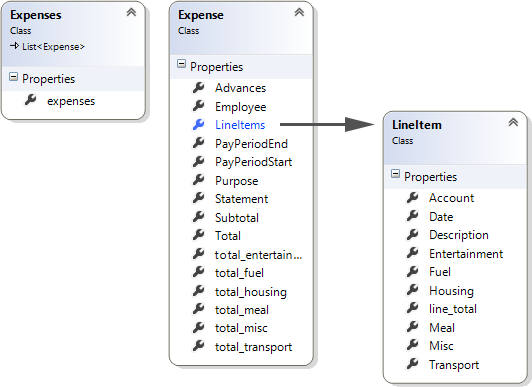Select the PayPeriodStart property name
The image size is (532, 387).
pyautogui.click(x=253, y=162)
